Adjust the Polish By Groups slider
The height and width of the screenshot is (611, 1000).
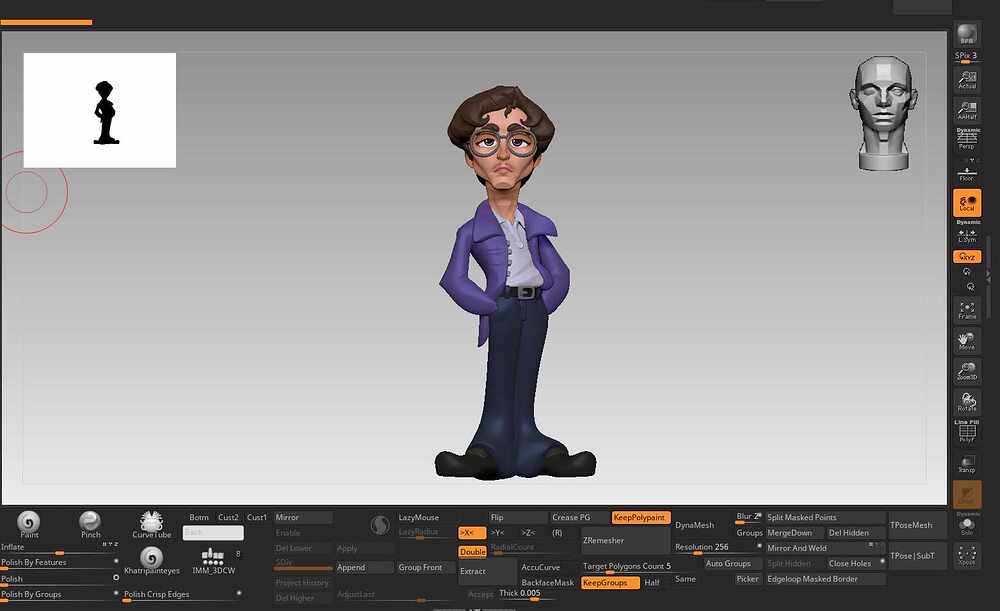click(59, 596)
